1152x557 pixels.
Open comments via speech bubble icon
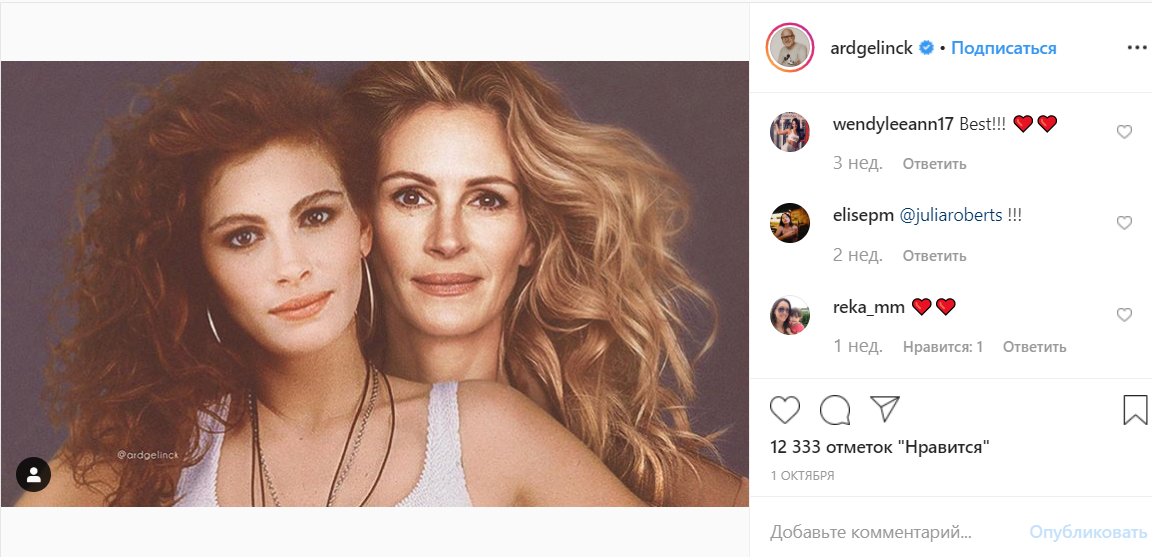tap(835, 410)
